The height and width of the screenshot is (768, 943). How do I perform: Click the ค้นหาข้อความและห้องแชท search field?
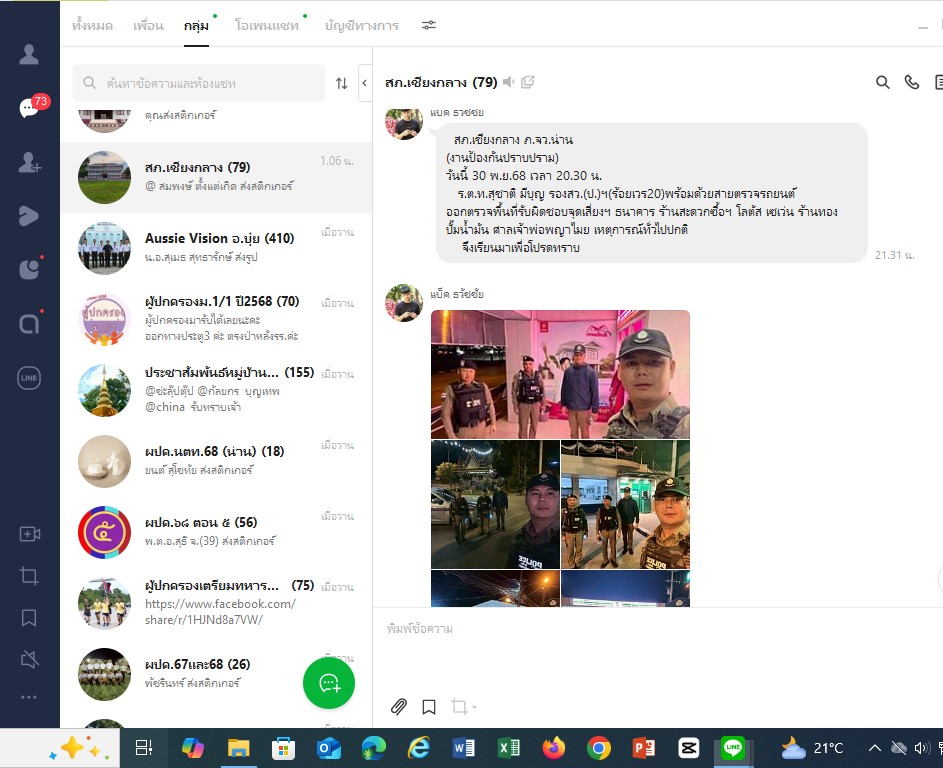tap(200, 83)
